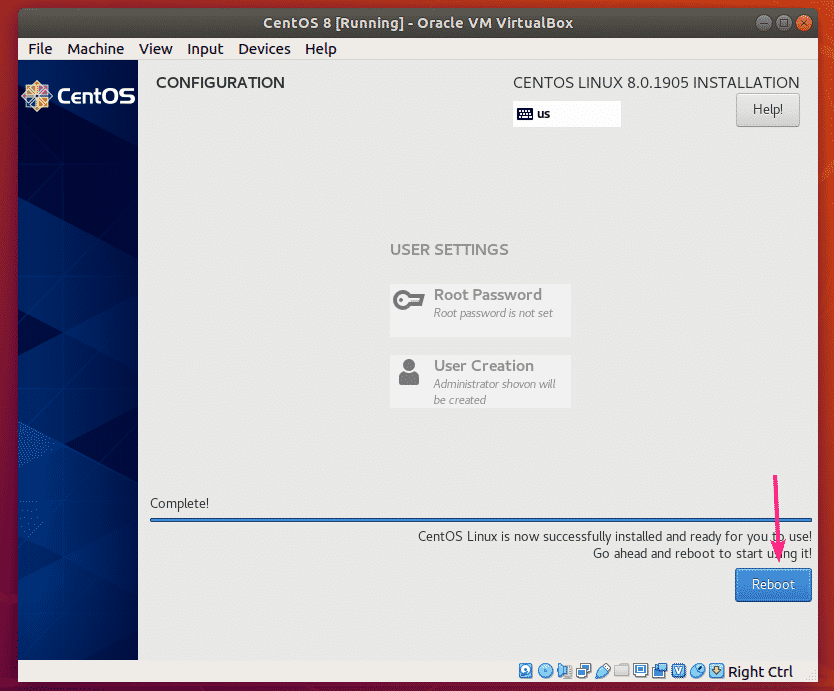
Task: Click the optical drive status icon
Action: click(x=545, y=671)
